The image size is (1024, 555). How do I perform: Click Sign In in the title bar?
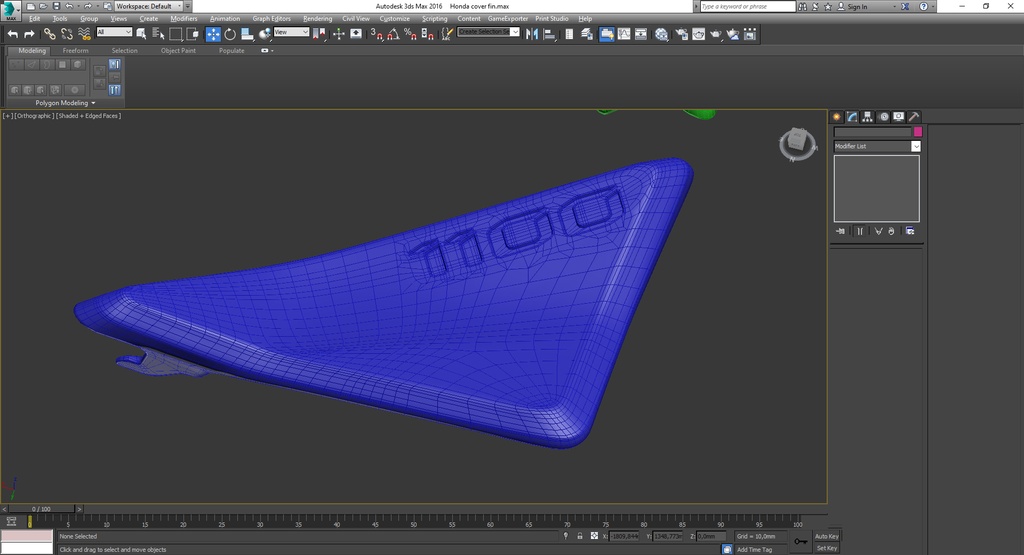(x=857, y=7)
